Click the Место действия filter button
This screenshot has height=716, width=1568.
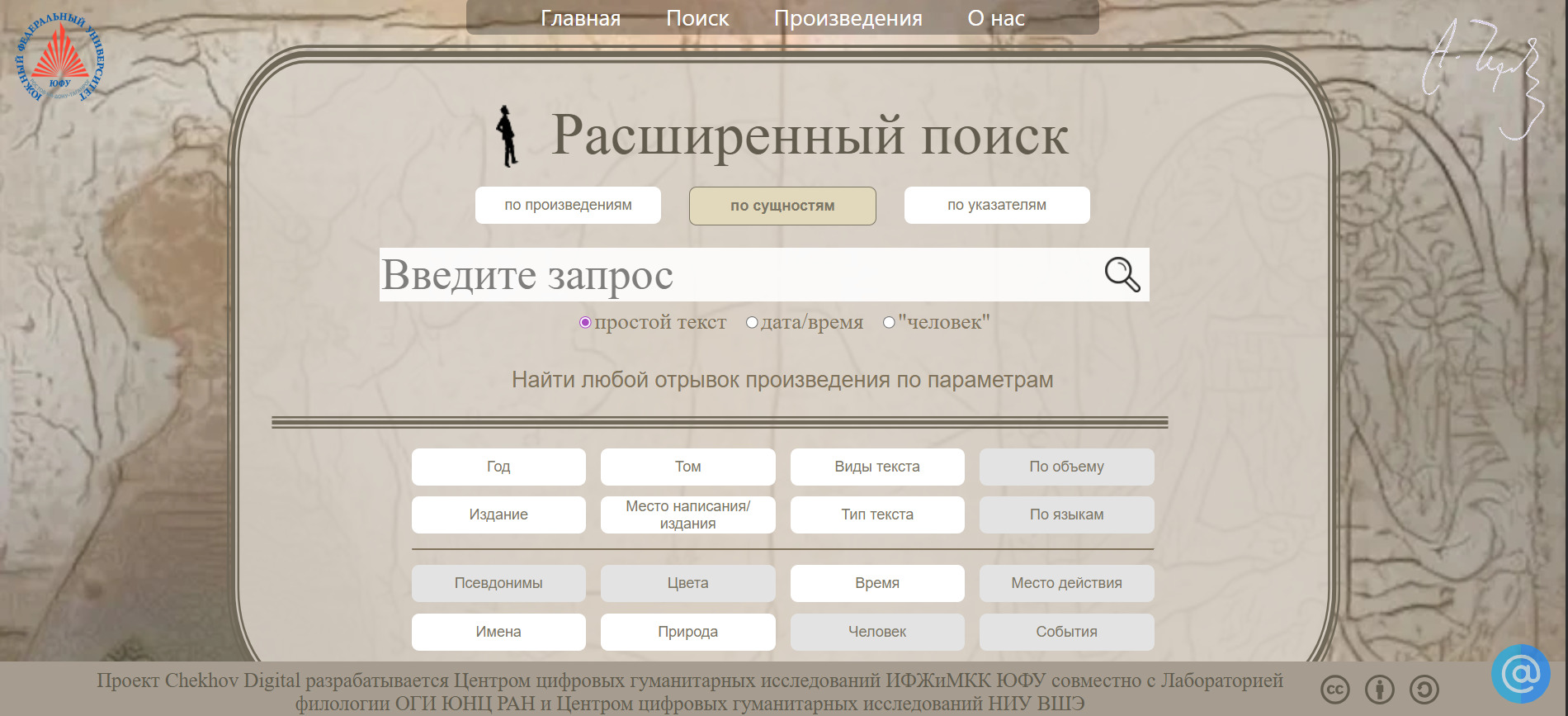click(1067, 583)
